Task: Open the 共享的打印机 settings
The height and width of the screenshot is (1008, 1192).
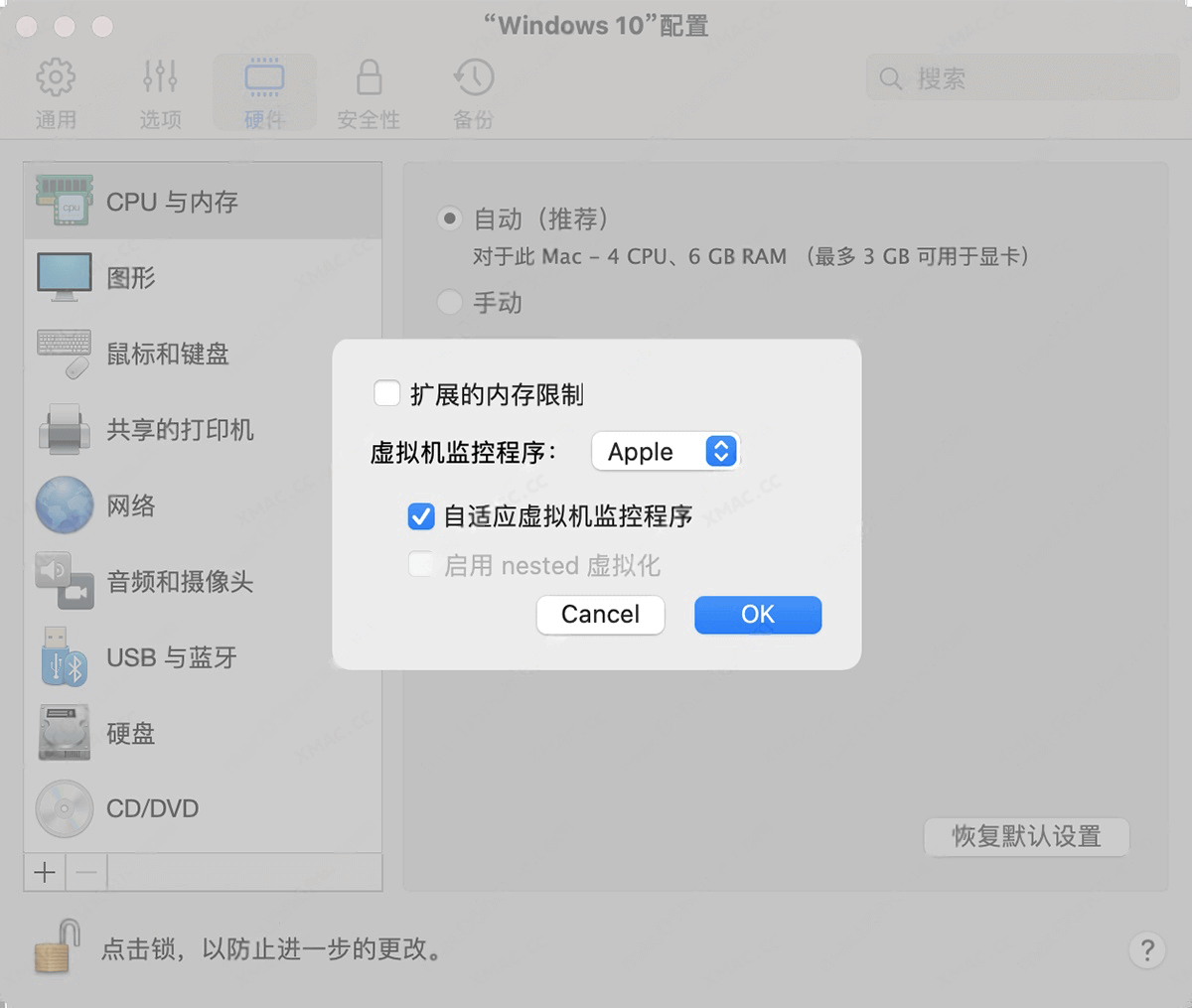Action: (x=180, y=430)
